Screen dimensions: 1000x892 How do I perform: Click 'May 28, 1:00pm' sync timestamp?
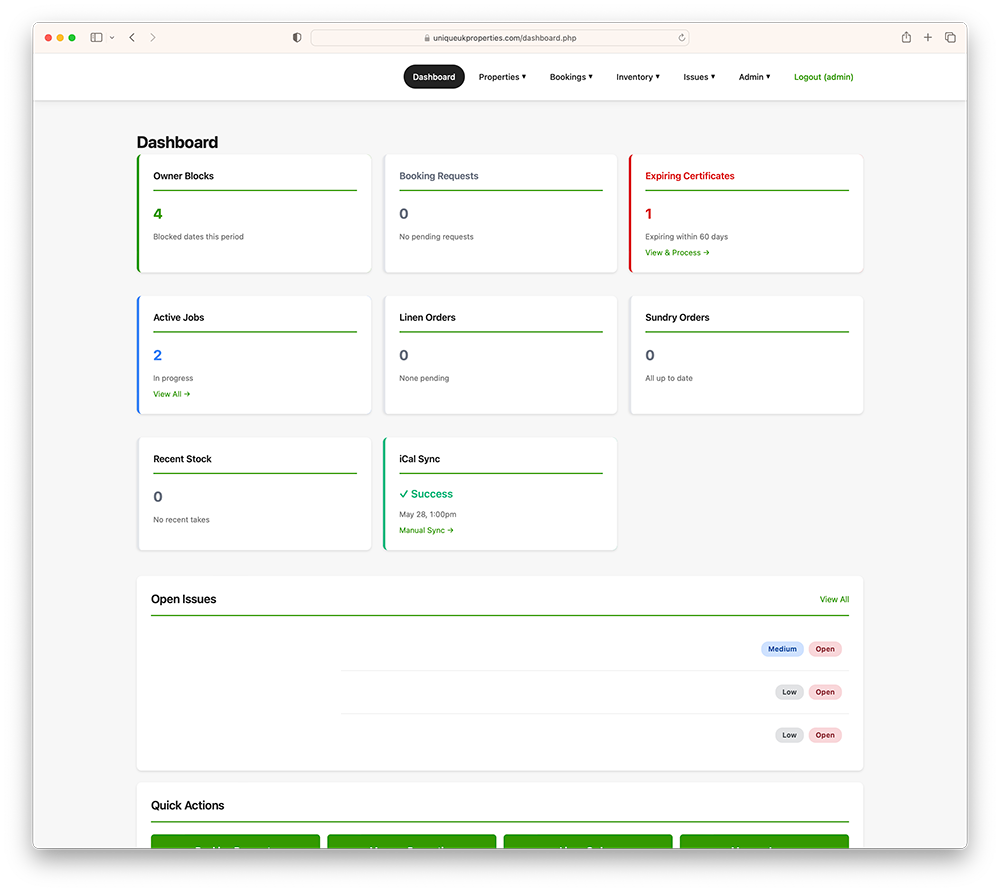pyautogui.click(x=428, y=515)
